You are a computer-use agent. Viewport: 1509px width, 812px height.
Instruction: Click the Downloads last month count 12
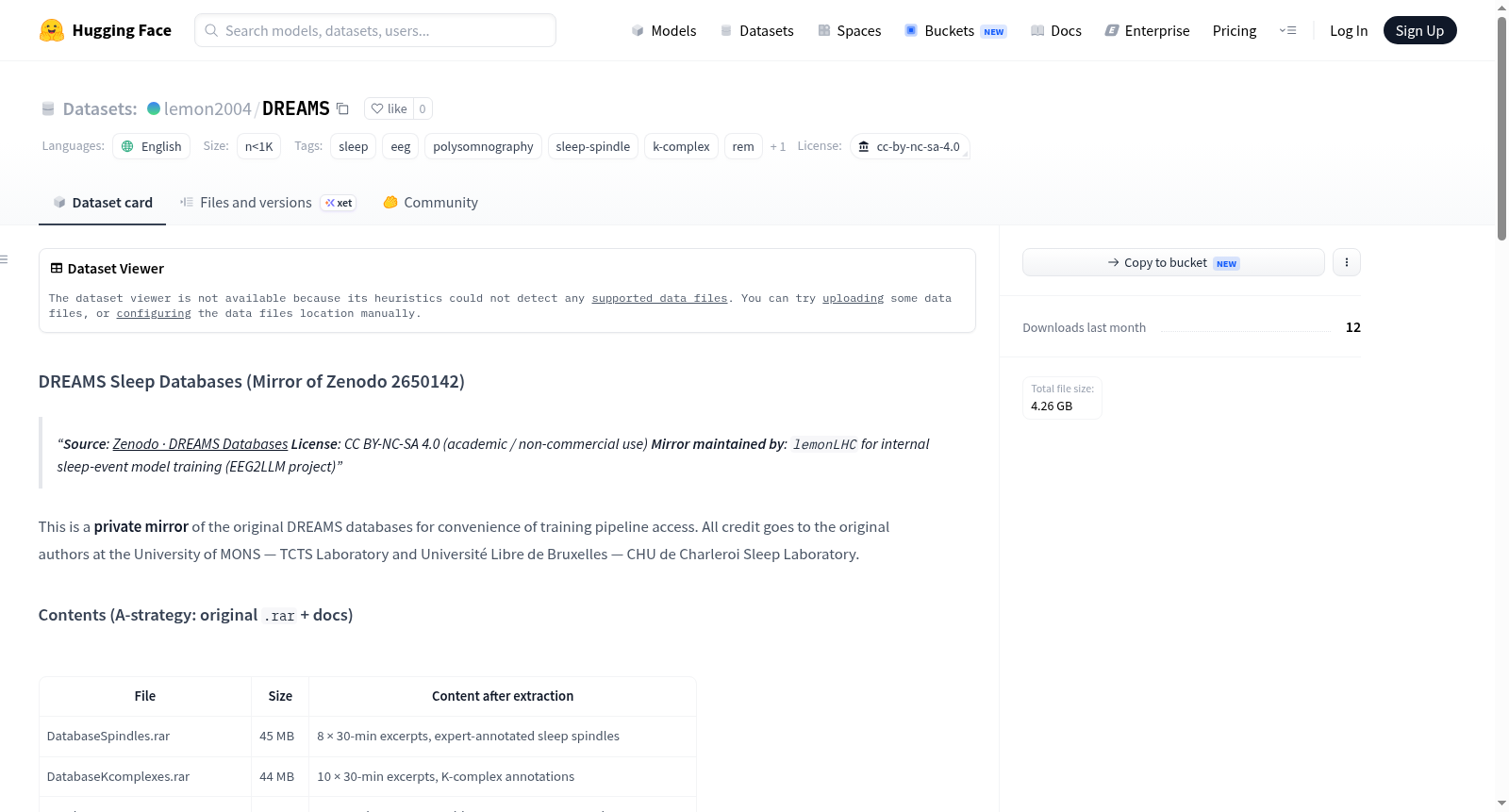point(1352,327)
